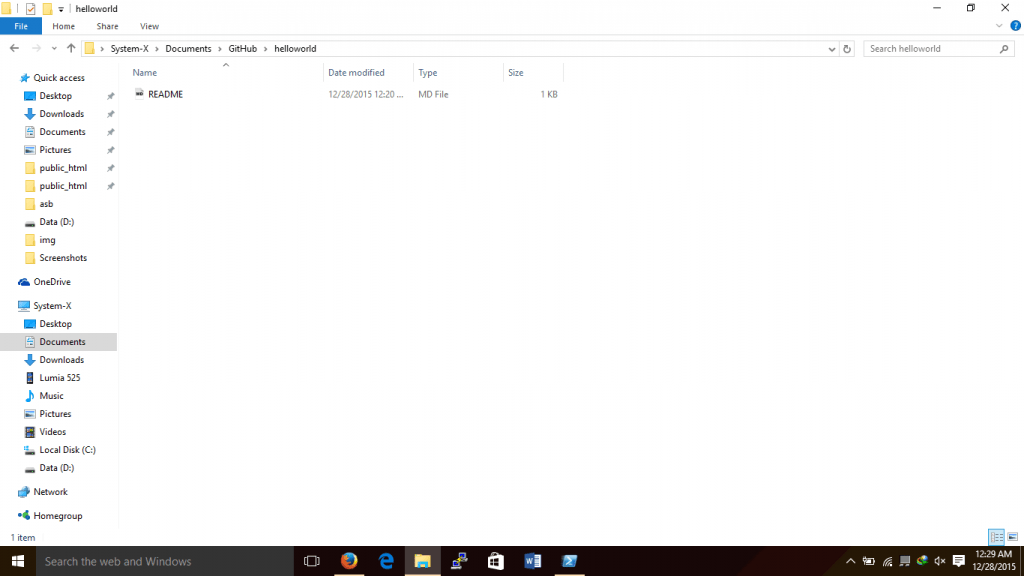Click Search the web and Windows box
This screenshot has height=576, width=1024.
(x=165, y=561)
